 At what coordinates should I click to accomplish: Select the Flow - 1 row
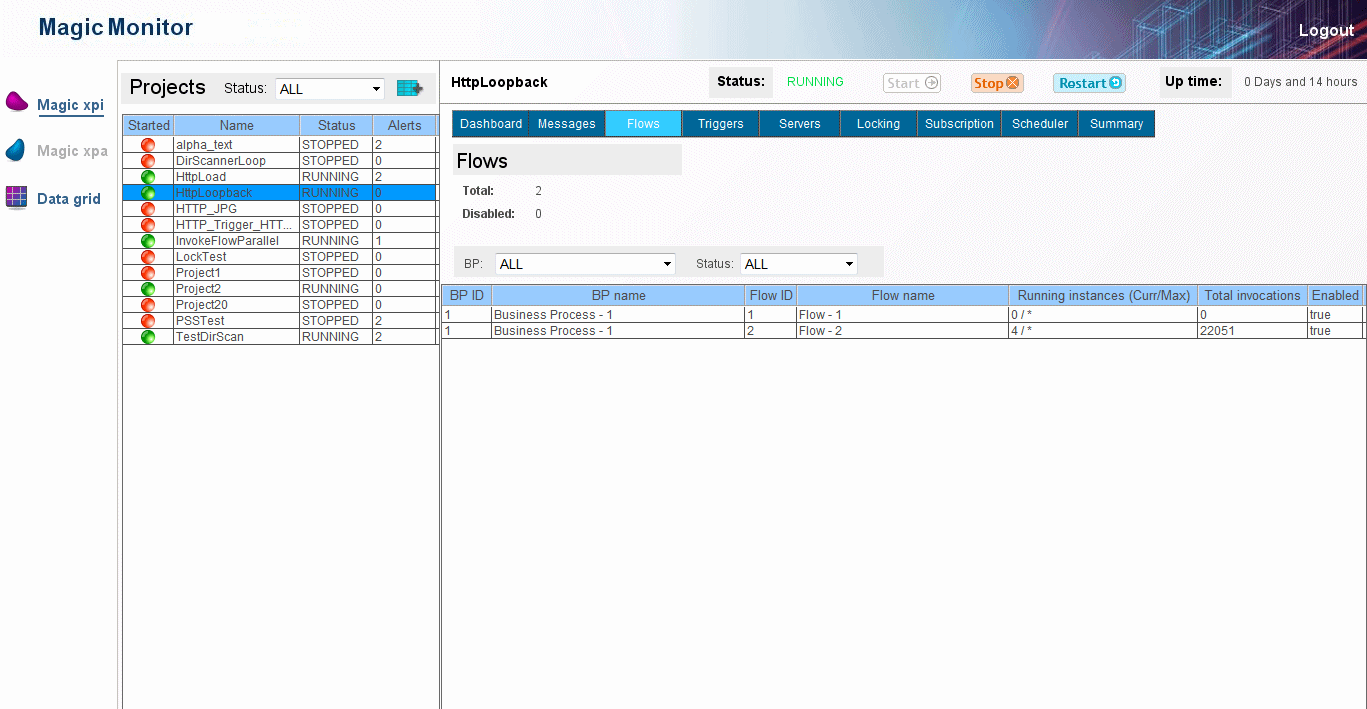pos(903,315)
